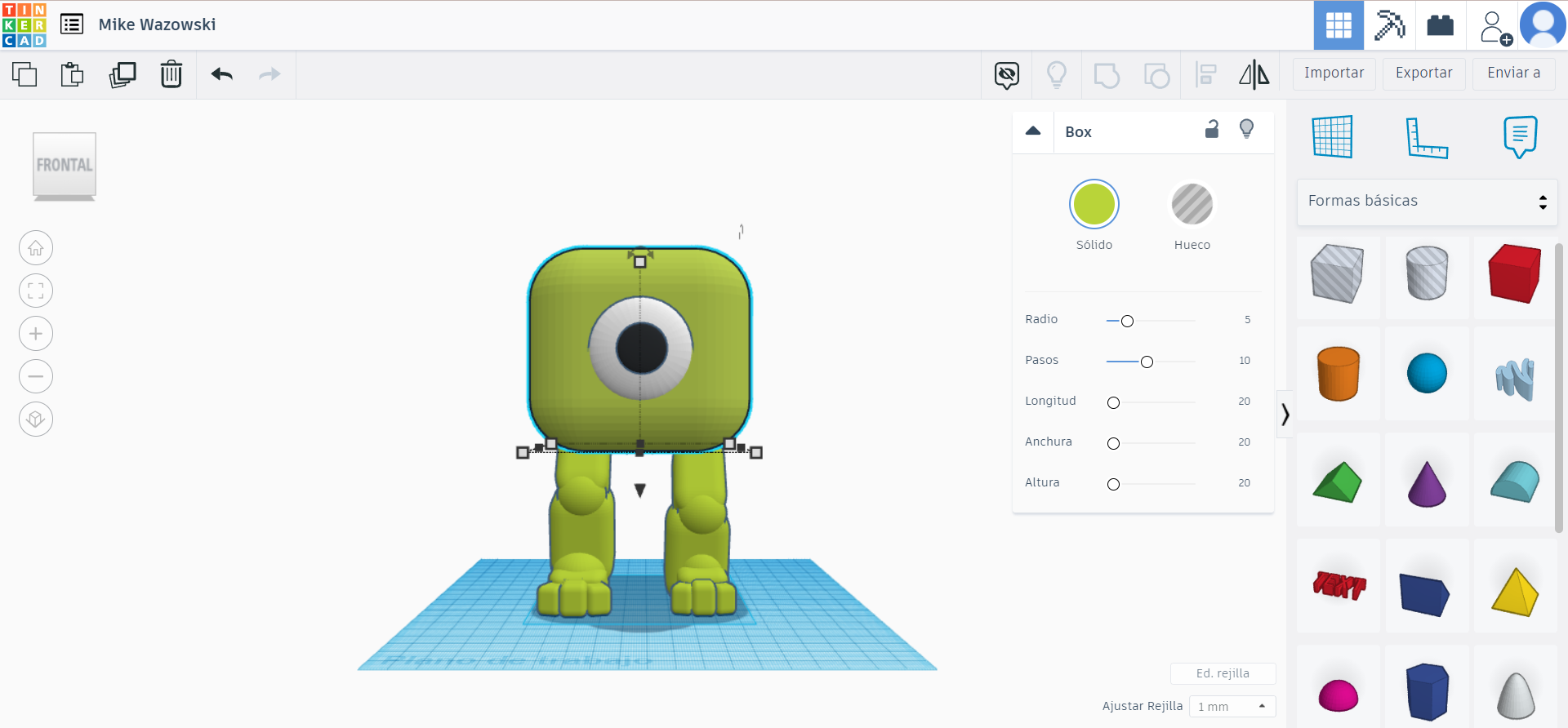Pick the striped hole box shape
The width and height of the screenshot is (1568, 728).
point(1338,276)
